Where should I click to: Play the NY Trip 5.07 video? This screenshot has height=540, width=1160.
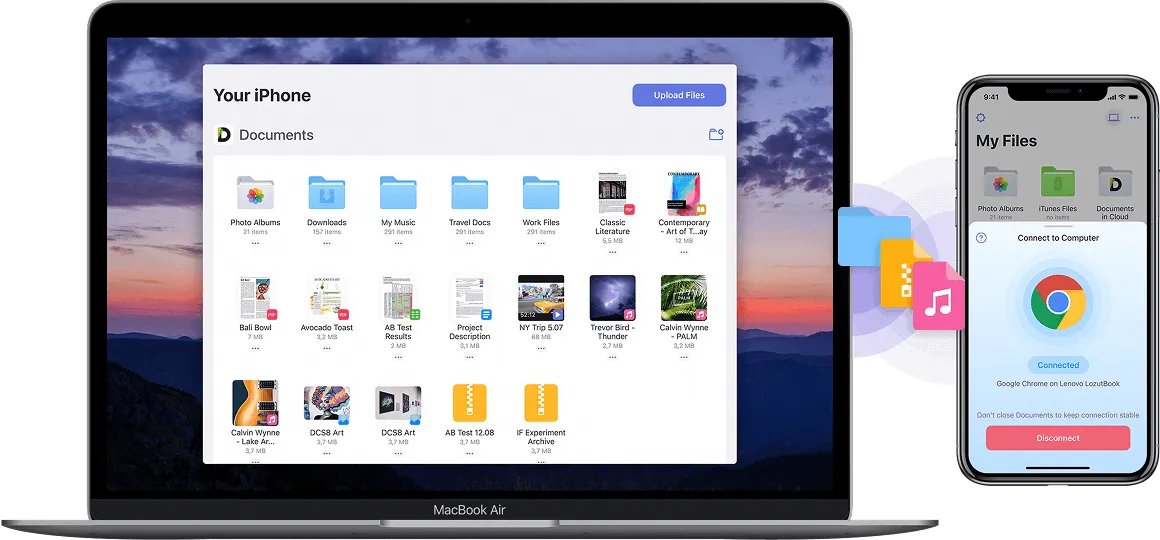point(541,298)
